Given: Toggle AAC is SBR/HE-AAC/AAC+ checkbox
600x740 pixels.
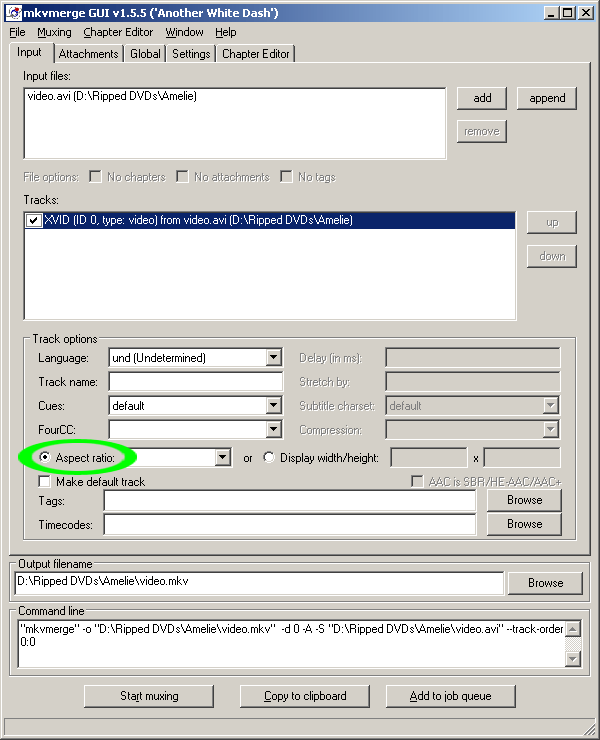Looking at the screenshot, I should coord(417,482).
